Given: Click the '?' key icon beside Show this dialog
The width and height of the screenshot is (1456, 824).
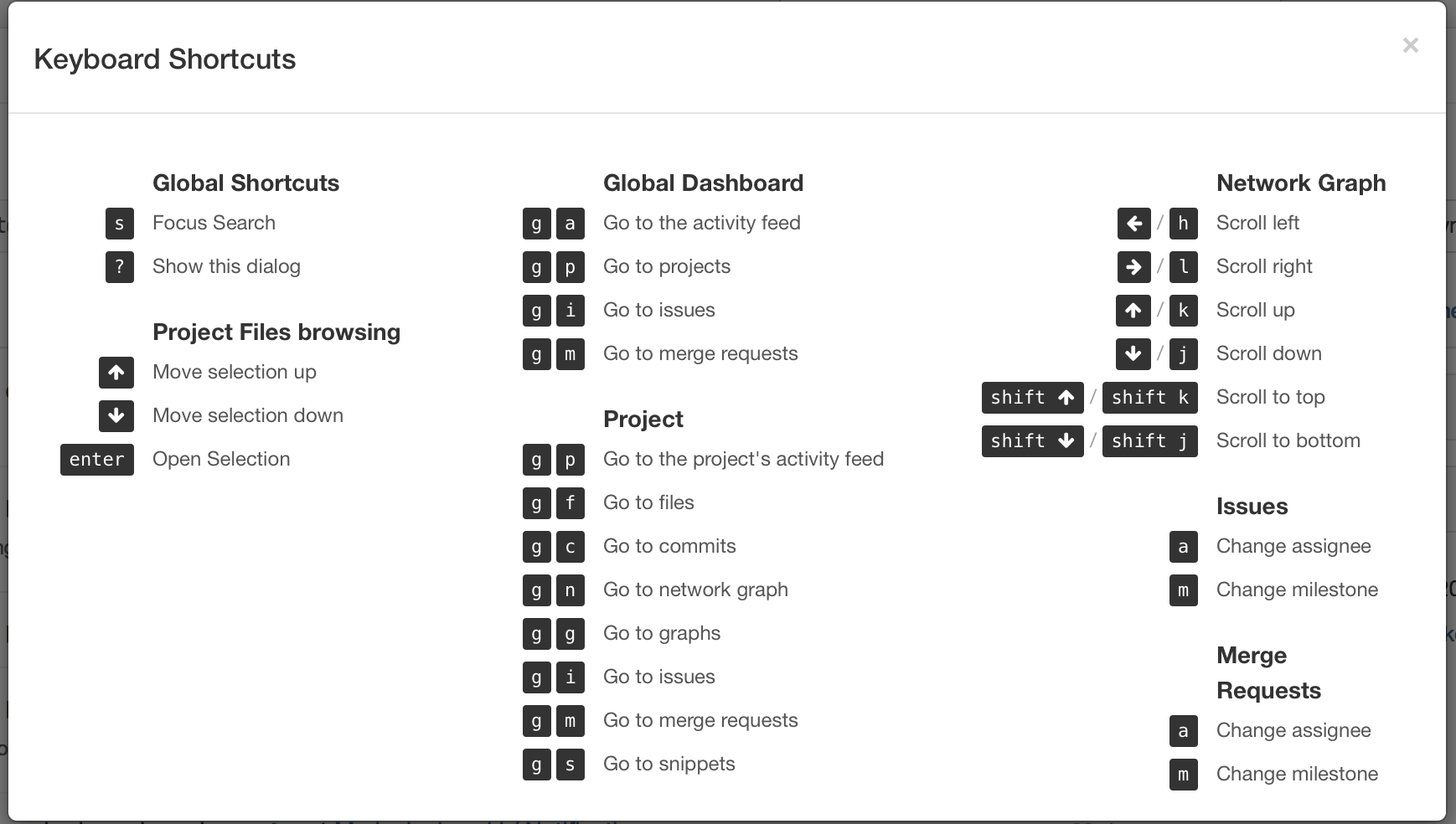Looking at the screenshot, I should [x=119, y=267].
